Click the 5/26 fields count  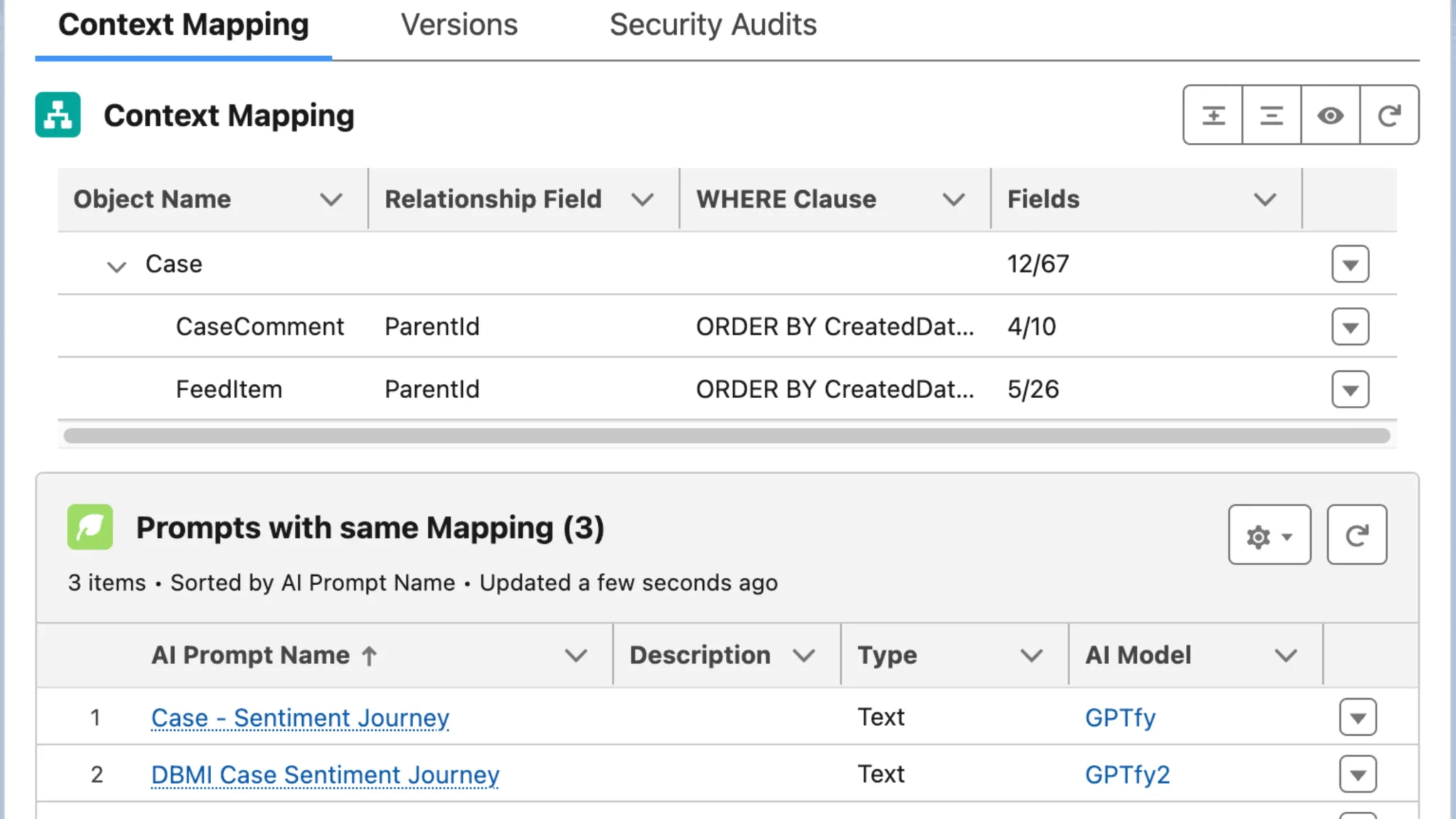coord(1033,390)
